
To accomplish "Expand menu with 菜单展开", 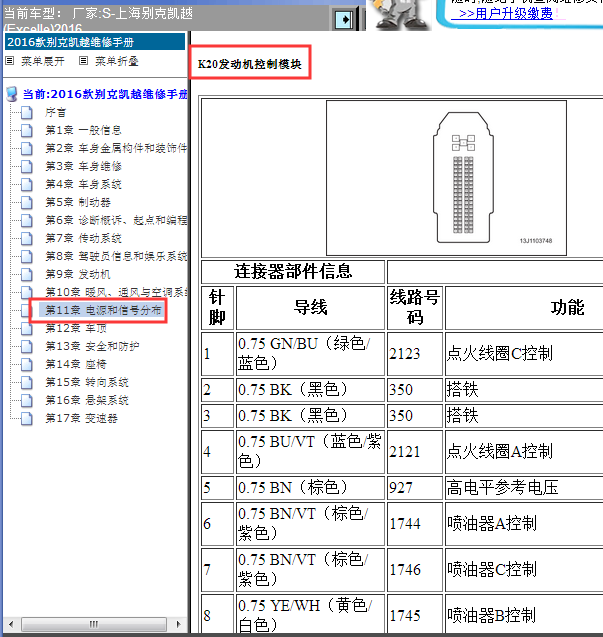I will click(x=43, y=61).
